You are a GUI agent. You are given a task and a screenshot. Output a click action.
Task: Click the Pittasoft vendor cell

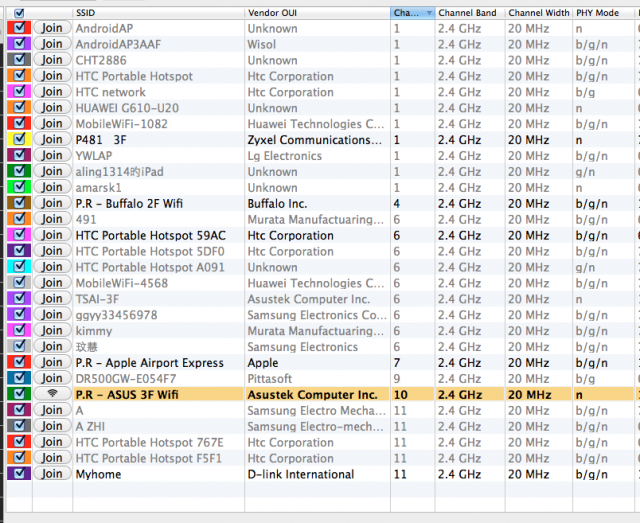tap(270, 379)
